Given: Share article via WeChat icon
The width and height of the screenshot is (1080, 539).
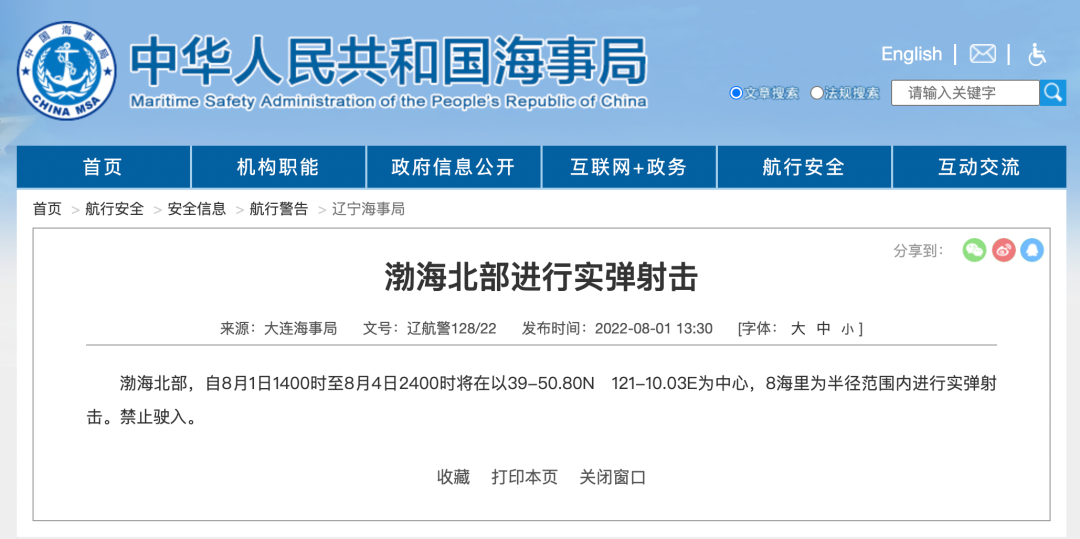Looking at the screenshot, I should click(974, 250).
